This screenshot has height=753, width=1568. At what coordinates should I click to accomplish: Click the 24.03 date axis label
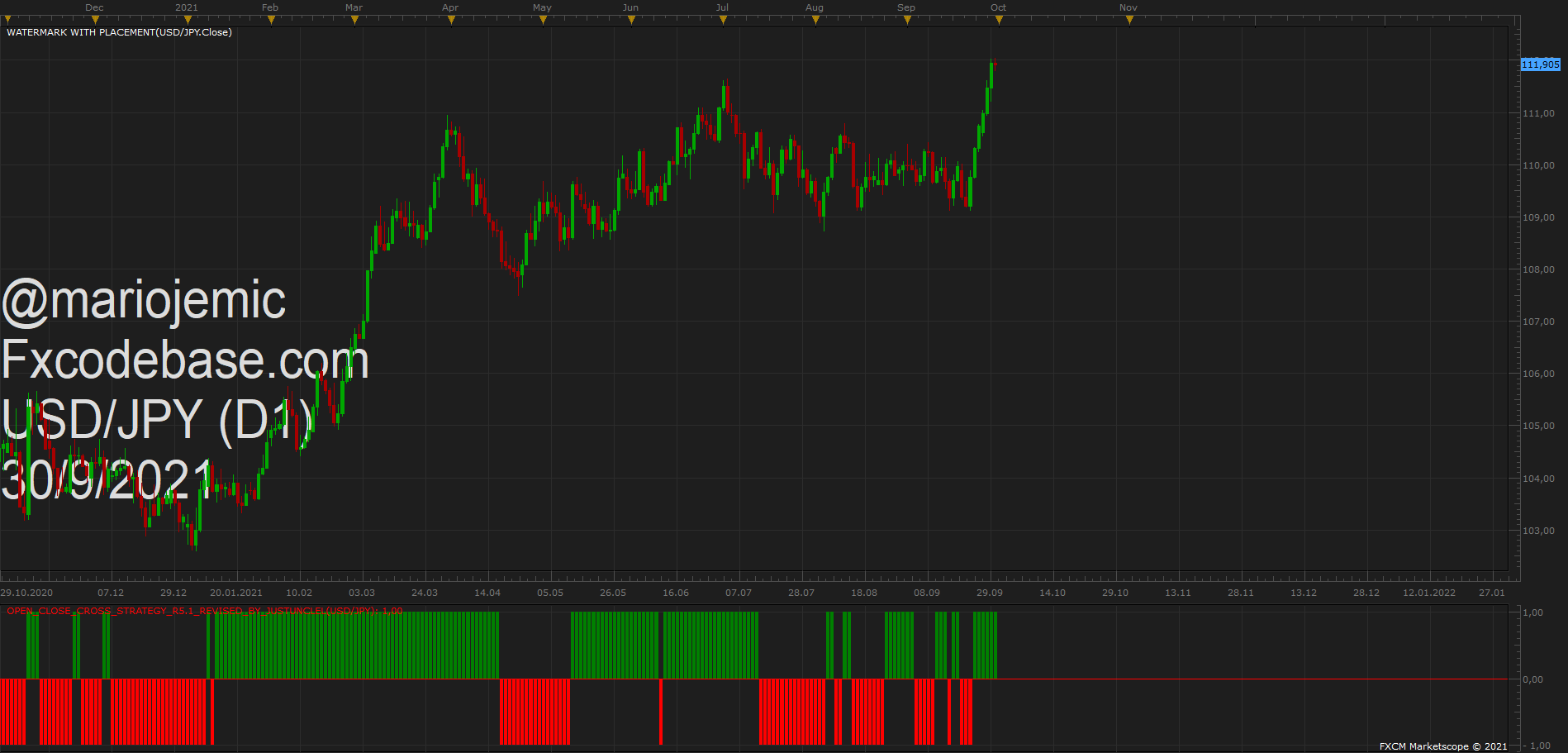(425, 593)
